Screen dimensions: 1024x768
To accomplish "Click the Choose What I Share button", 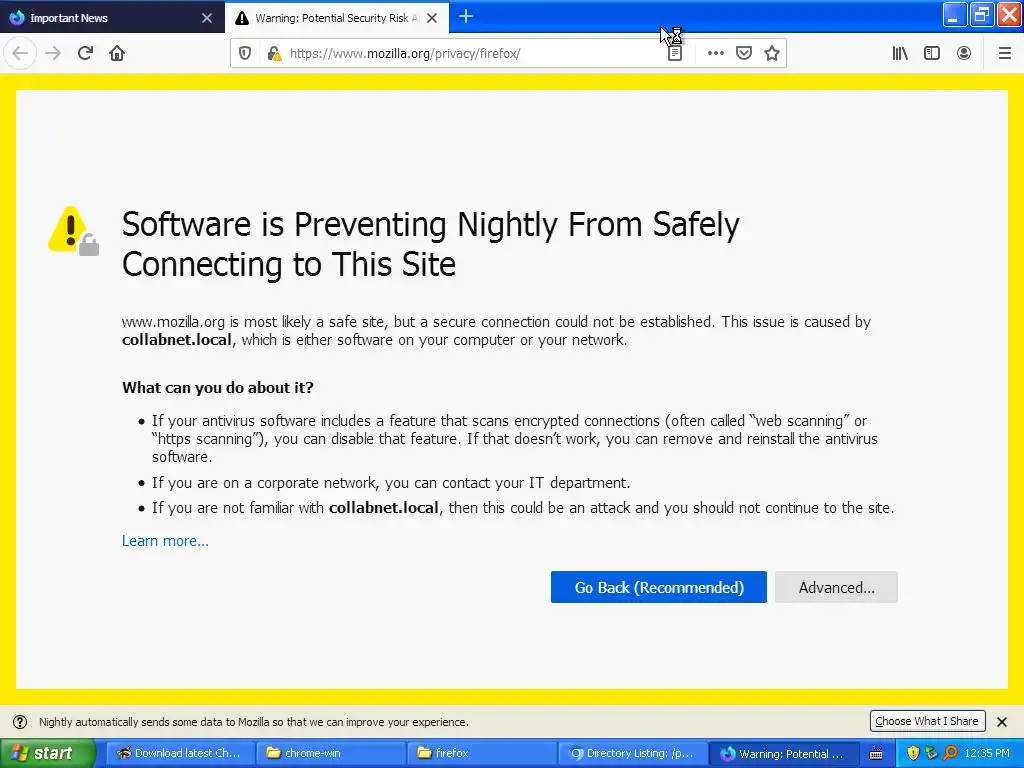I will tap(927, 721).
